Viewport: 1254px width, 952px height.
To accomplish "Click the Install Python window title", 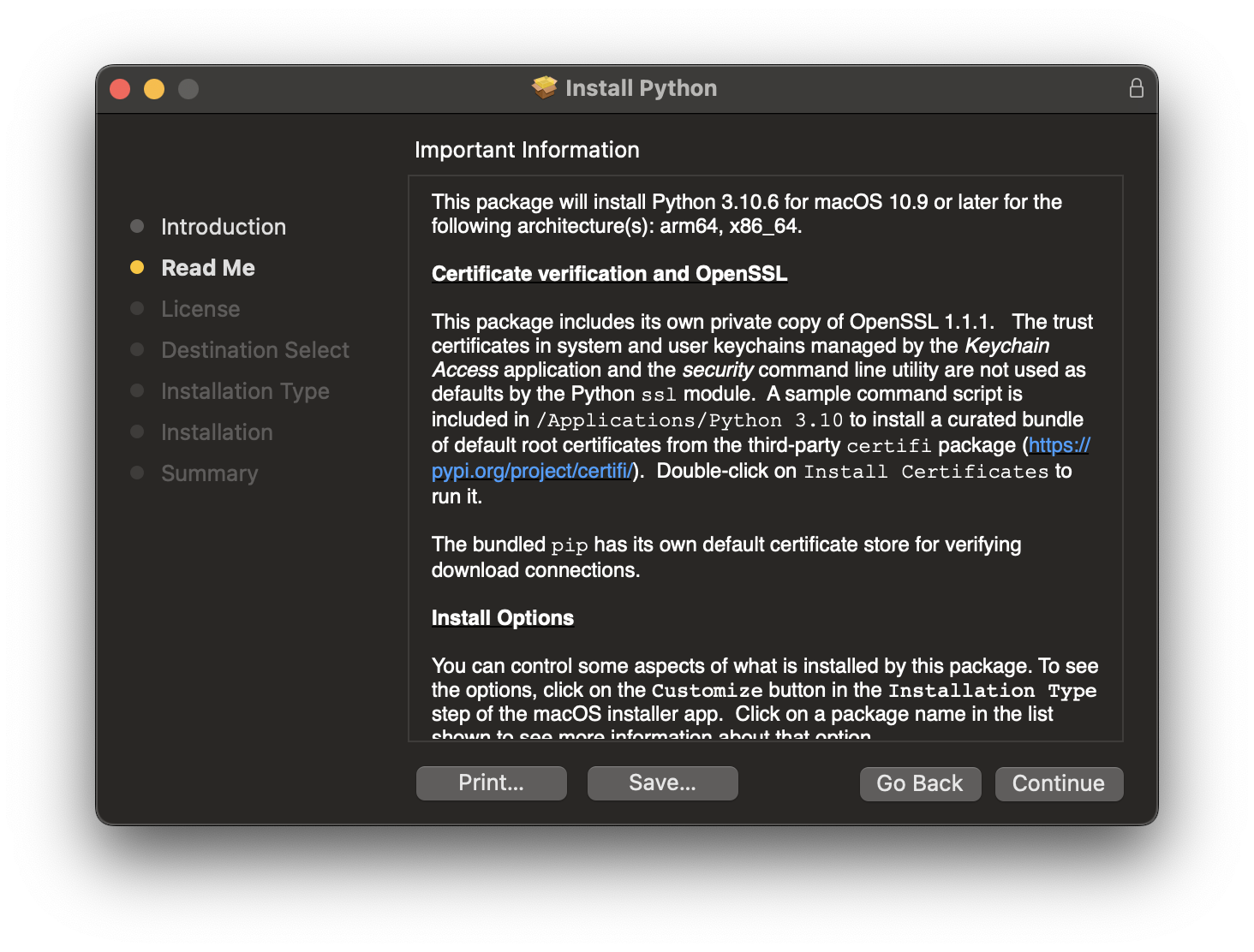I will click(641, 88).
